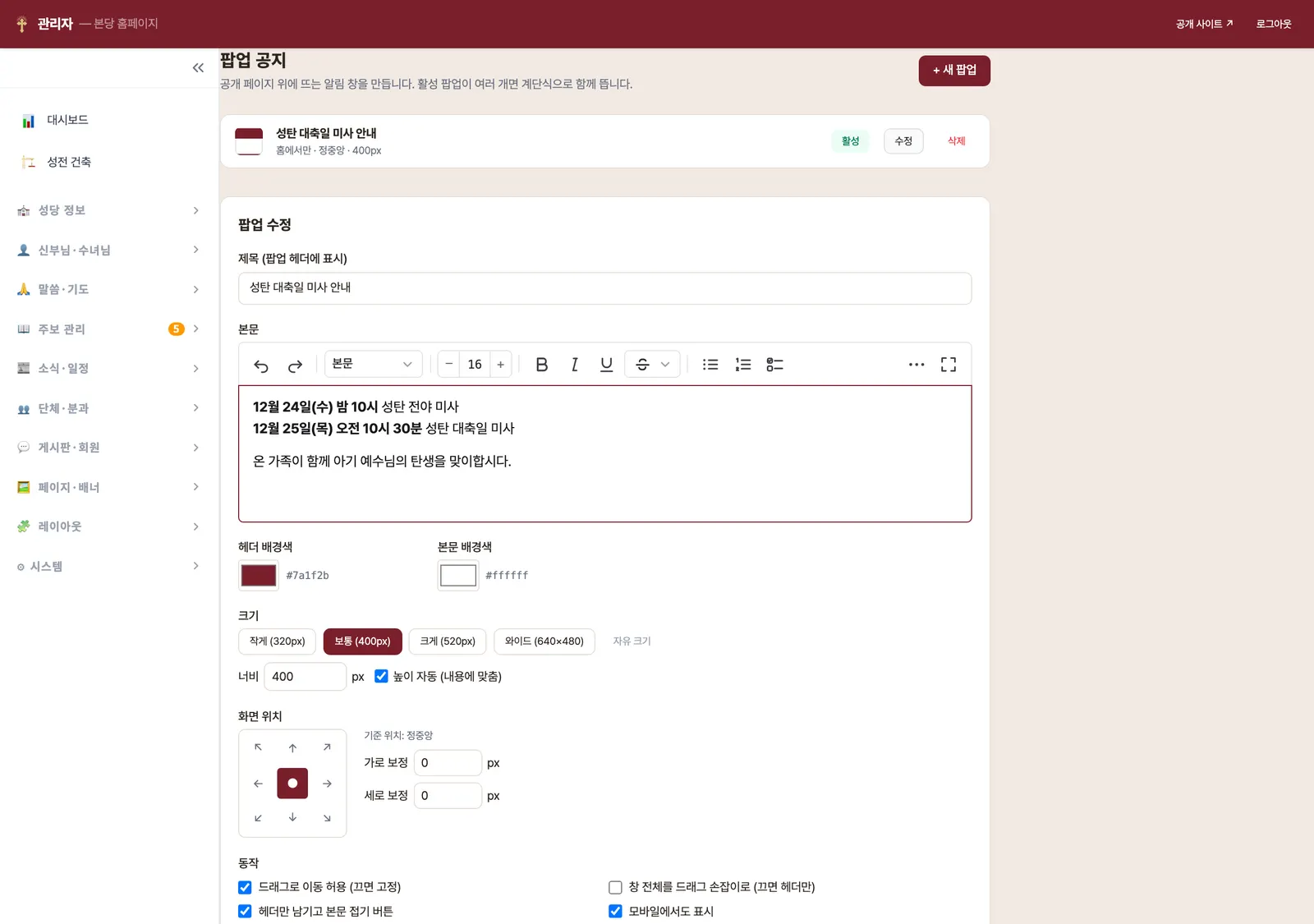Select 자유 크기 size option
Screen dimensions: 1314x924
coord(632,641)
